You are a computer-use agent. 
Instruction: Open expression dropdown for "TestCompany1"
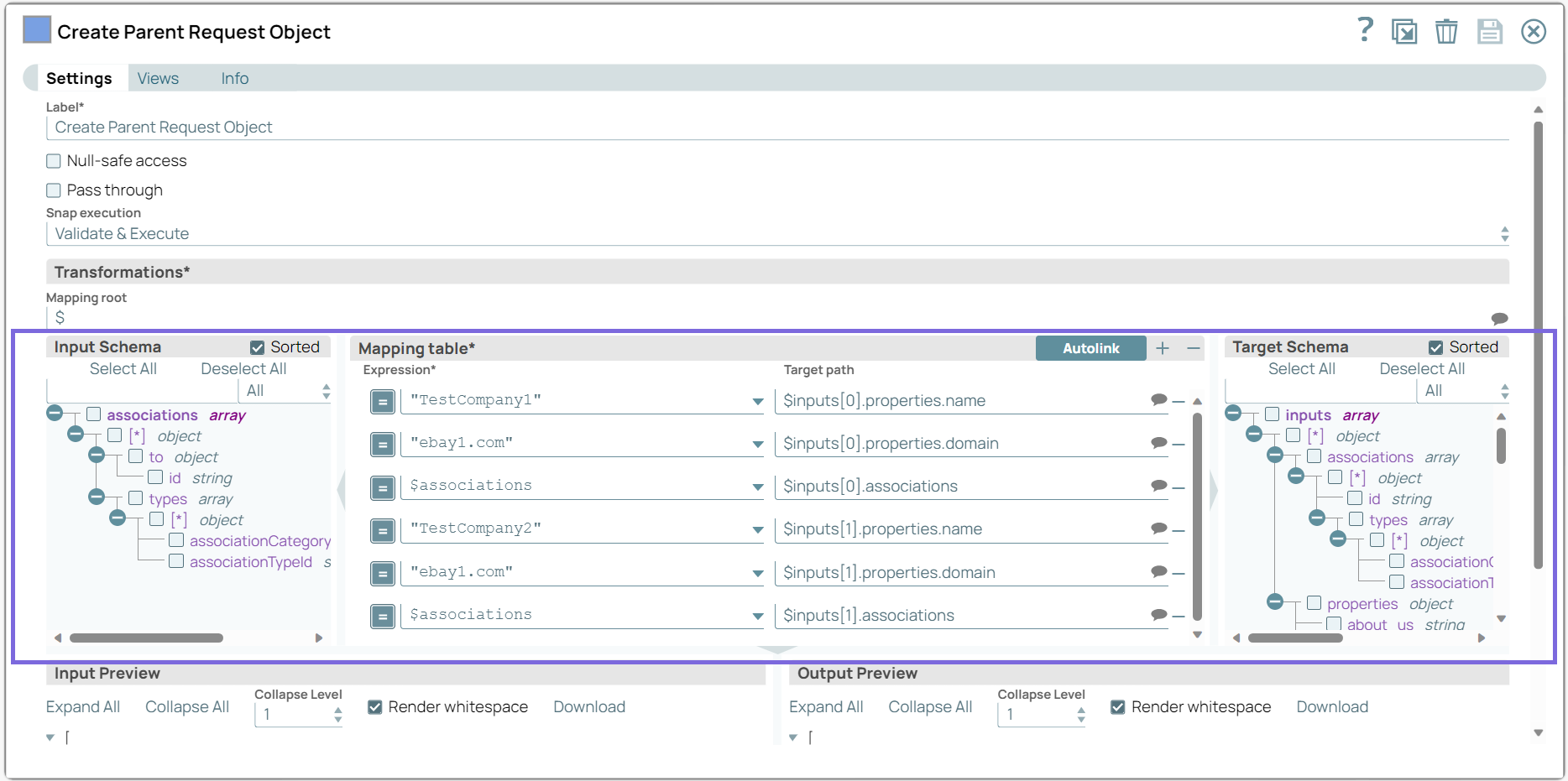(758, 402)
